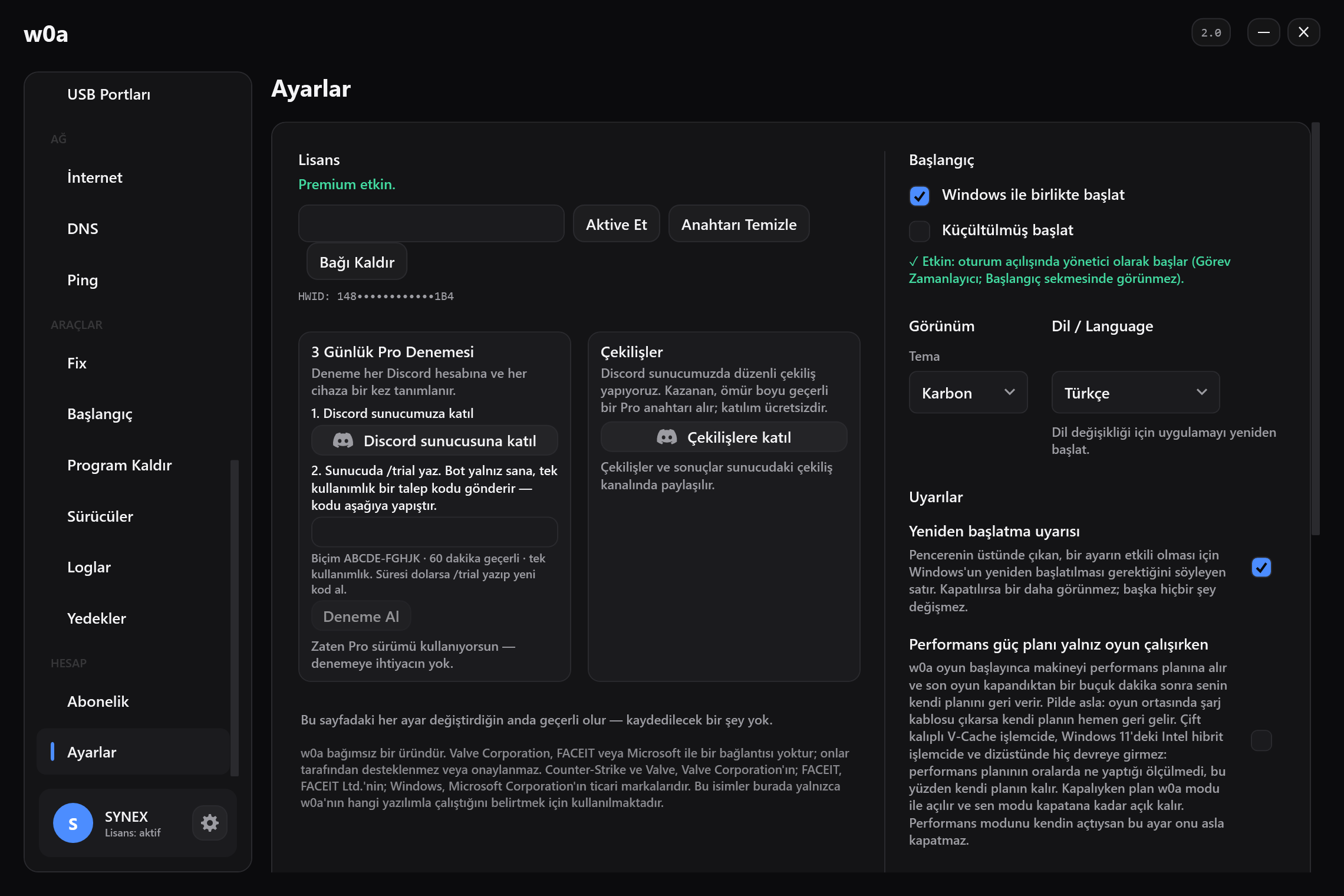Uncheck 'Yeniden başlatma uyarısı' checkbox

click(x=1261, y=568)
